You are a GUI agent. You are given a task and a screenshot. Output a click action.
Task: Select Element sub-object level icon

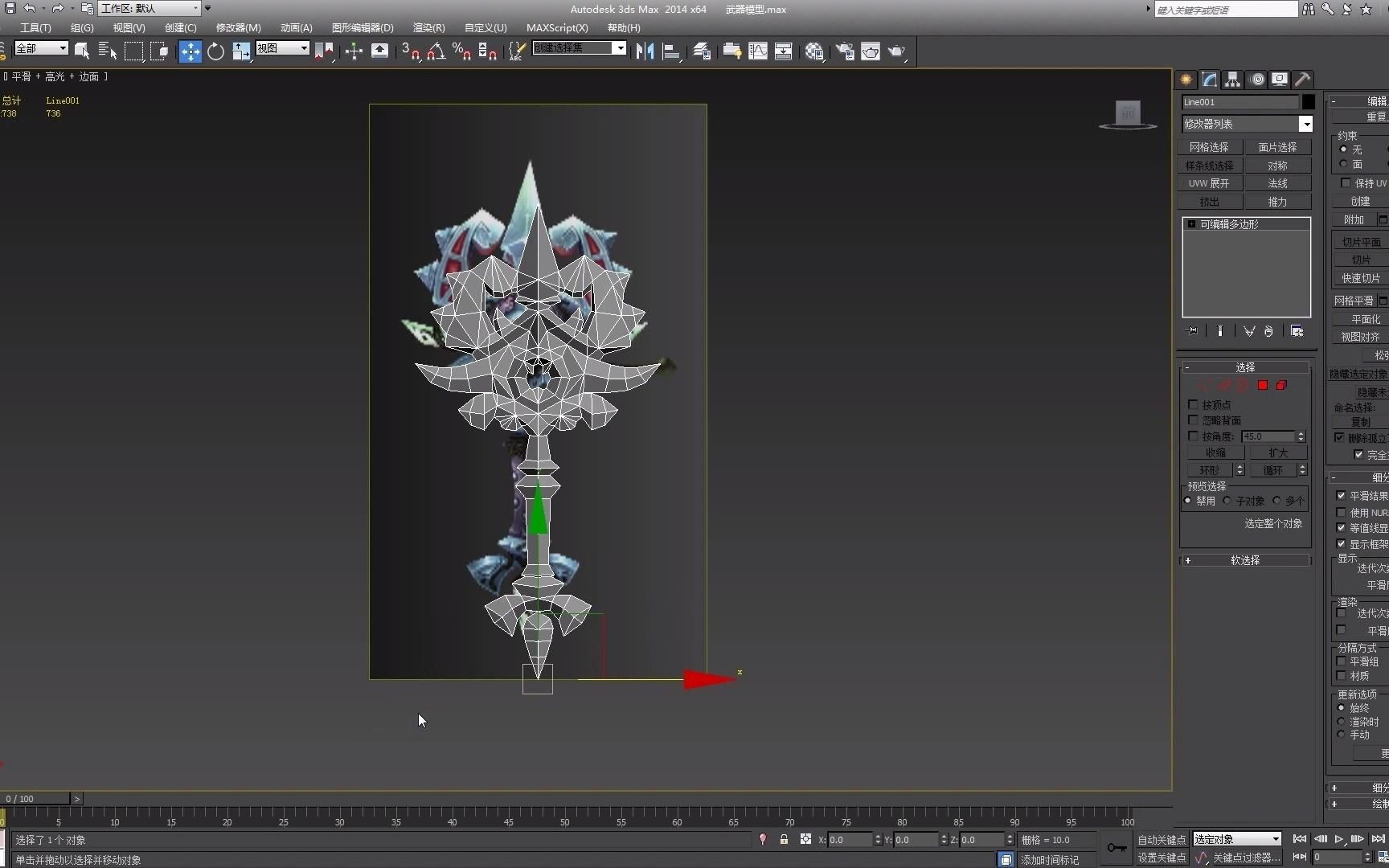point(1281,386)
